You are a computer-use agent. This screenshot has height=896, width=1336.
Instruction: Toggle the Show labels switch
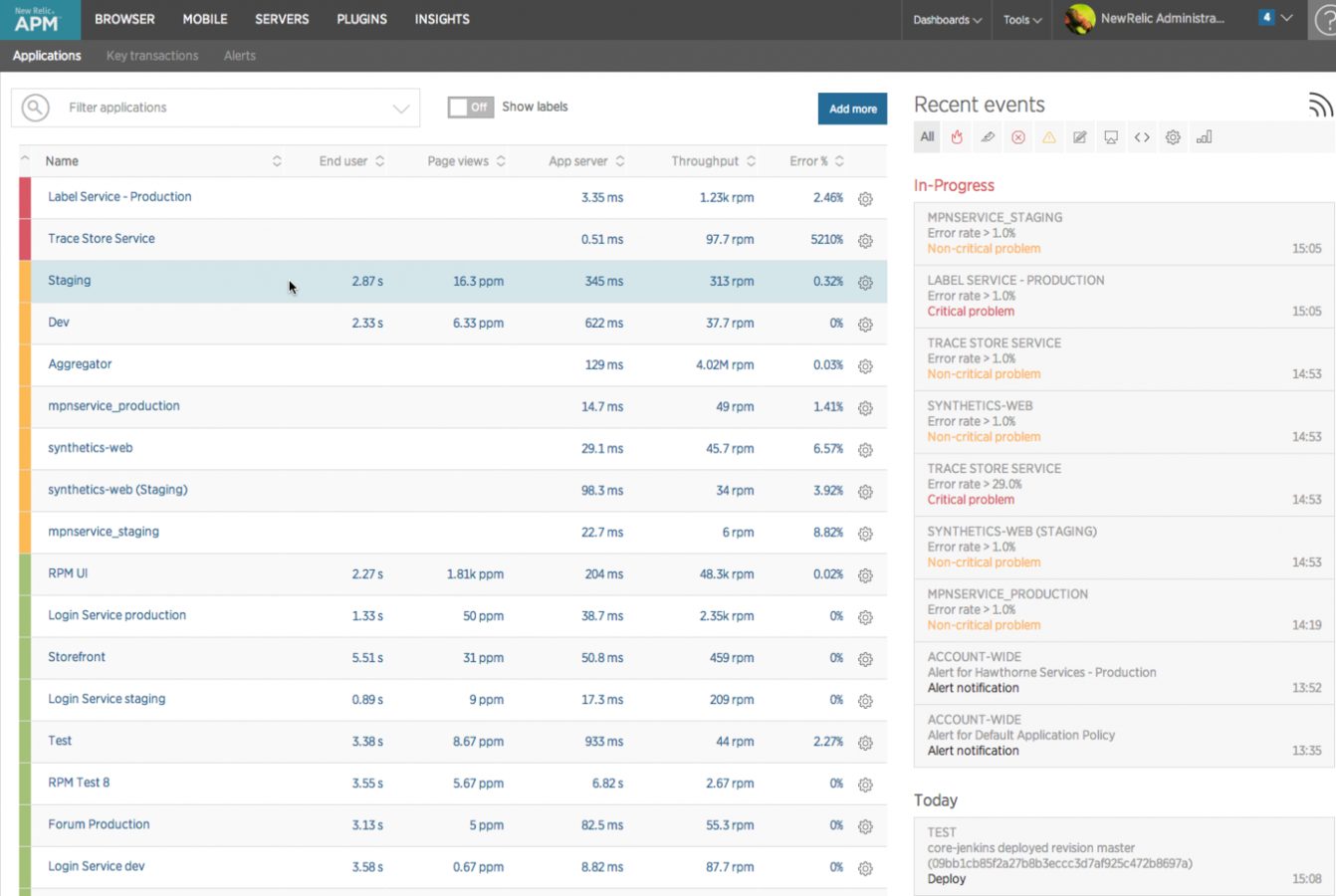coord(470,108)
